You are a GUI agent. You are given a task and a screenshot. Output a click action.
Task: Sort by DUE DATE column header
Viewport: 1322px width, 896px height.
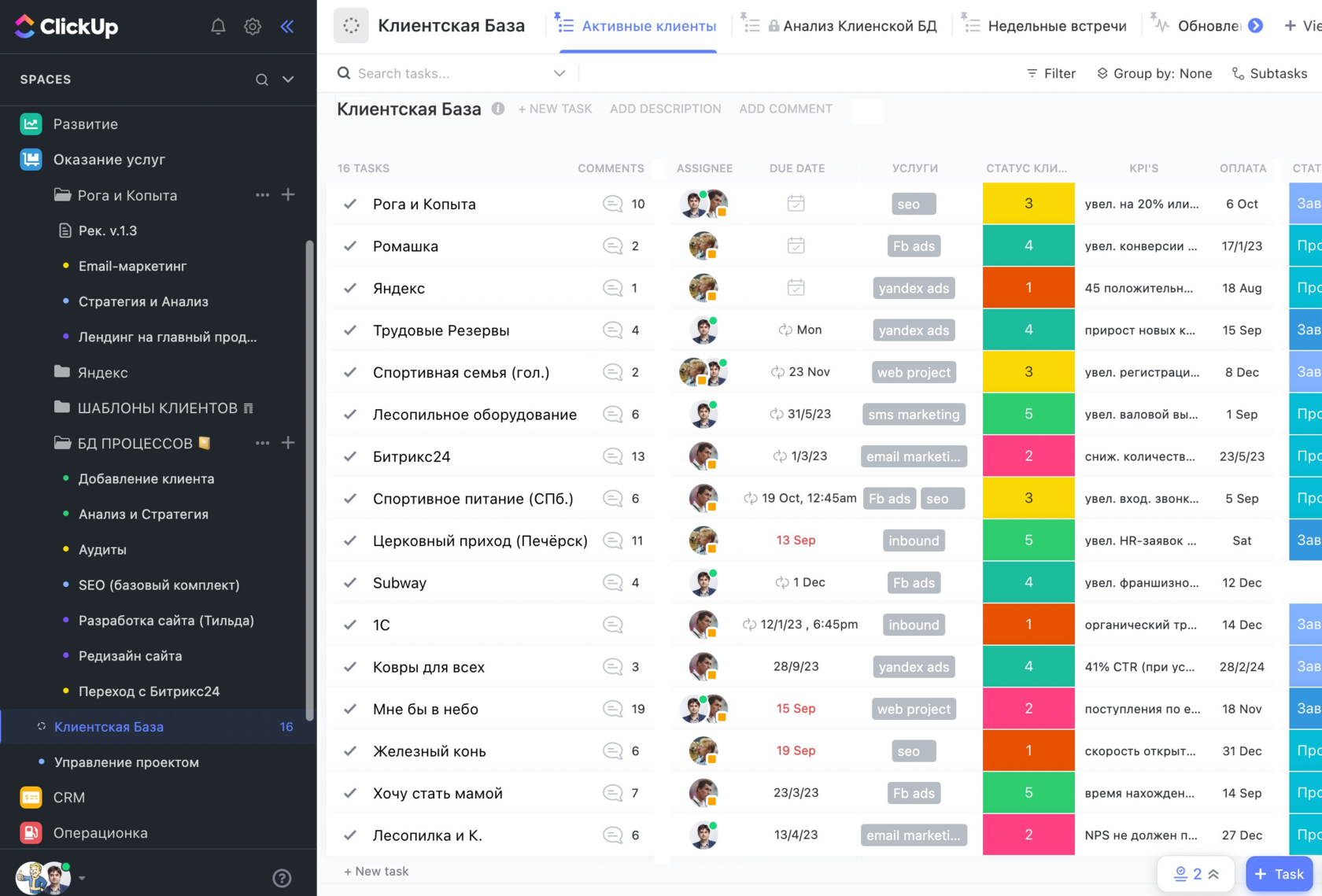coord(797,168)
